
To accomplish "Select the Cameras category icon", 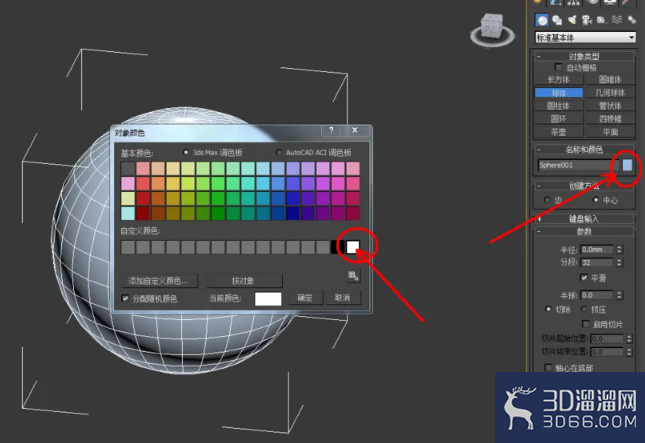I will 587,20.
